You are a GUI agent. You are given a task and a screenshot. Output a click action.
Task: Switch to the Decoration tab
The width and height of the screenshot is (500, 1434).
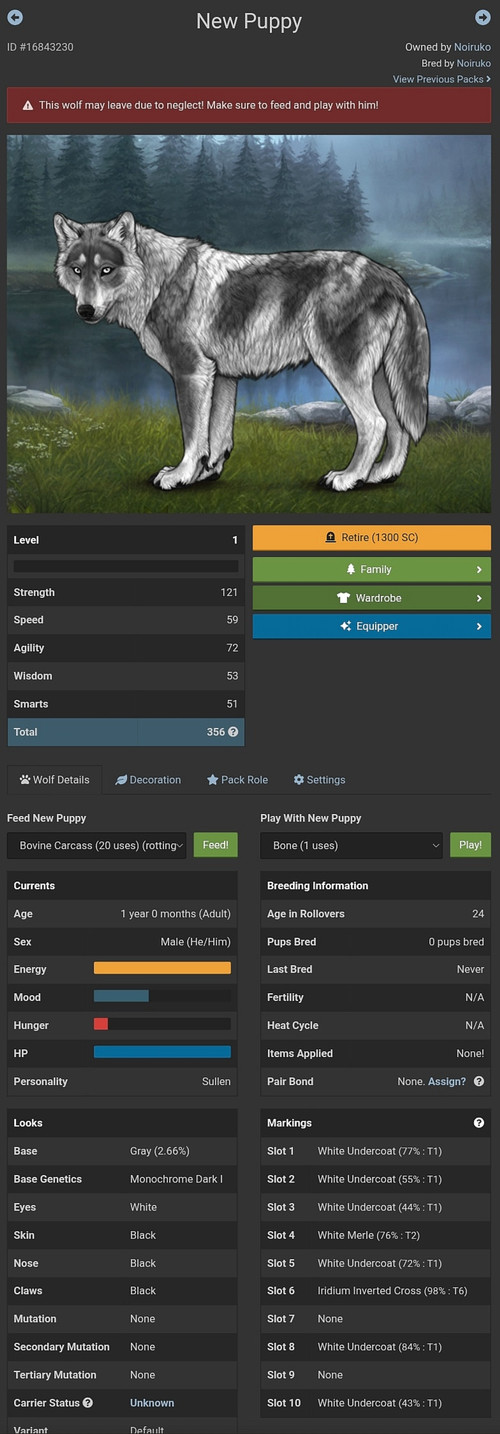(x=148, y=780)
